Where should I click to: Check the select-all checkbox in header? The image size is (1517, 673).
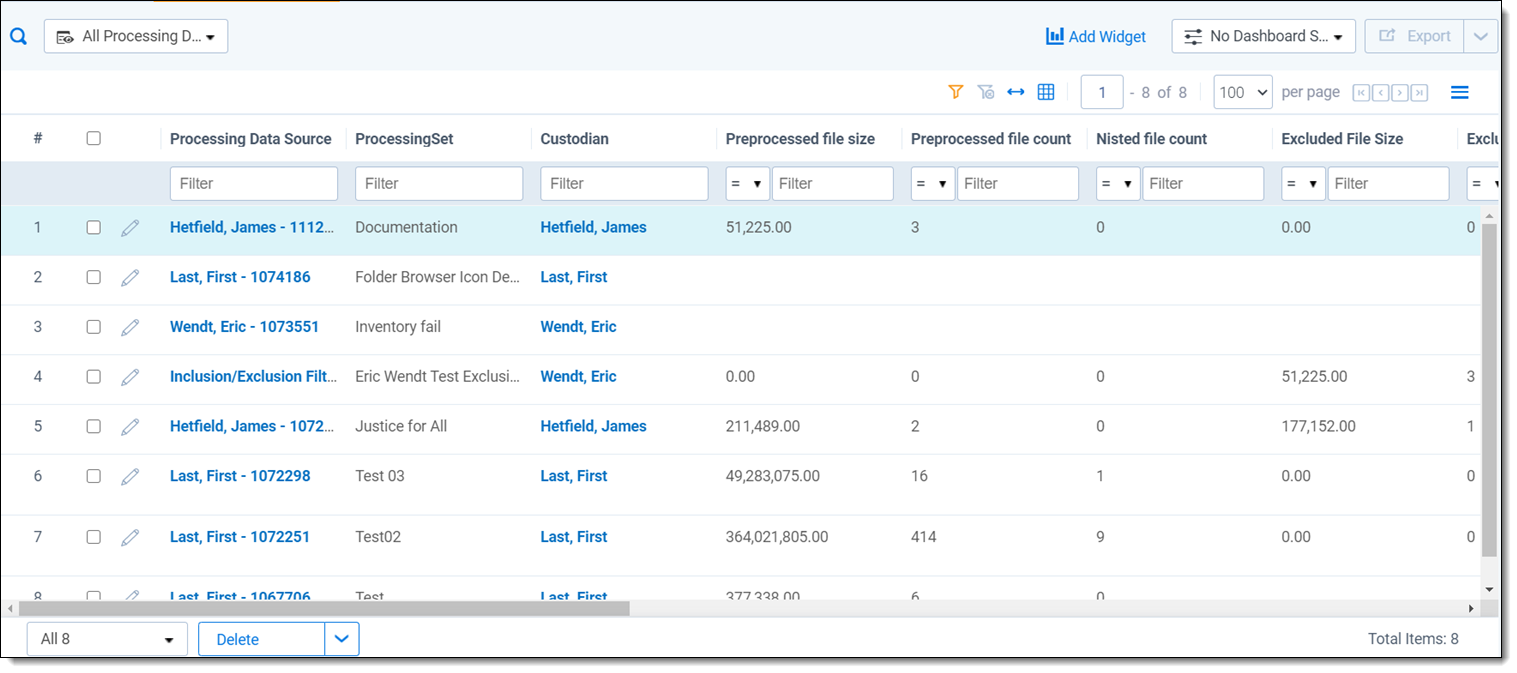coord(93,139)
